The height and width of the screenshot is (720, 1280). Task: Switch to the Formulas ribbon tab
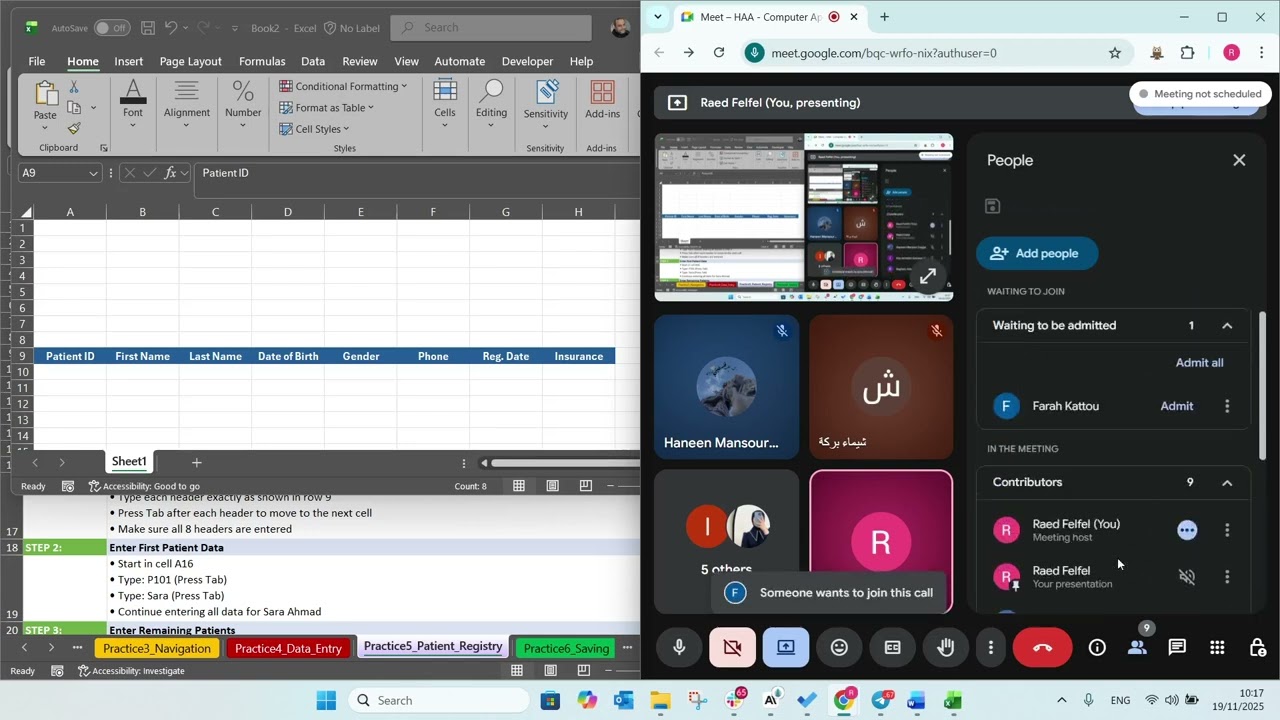[x=262, y=61]
